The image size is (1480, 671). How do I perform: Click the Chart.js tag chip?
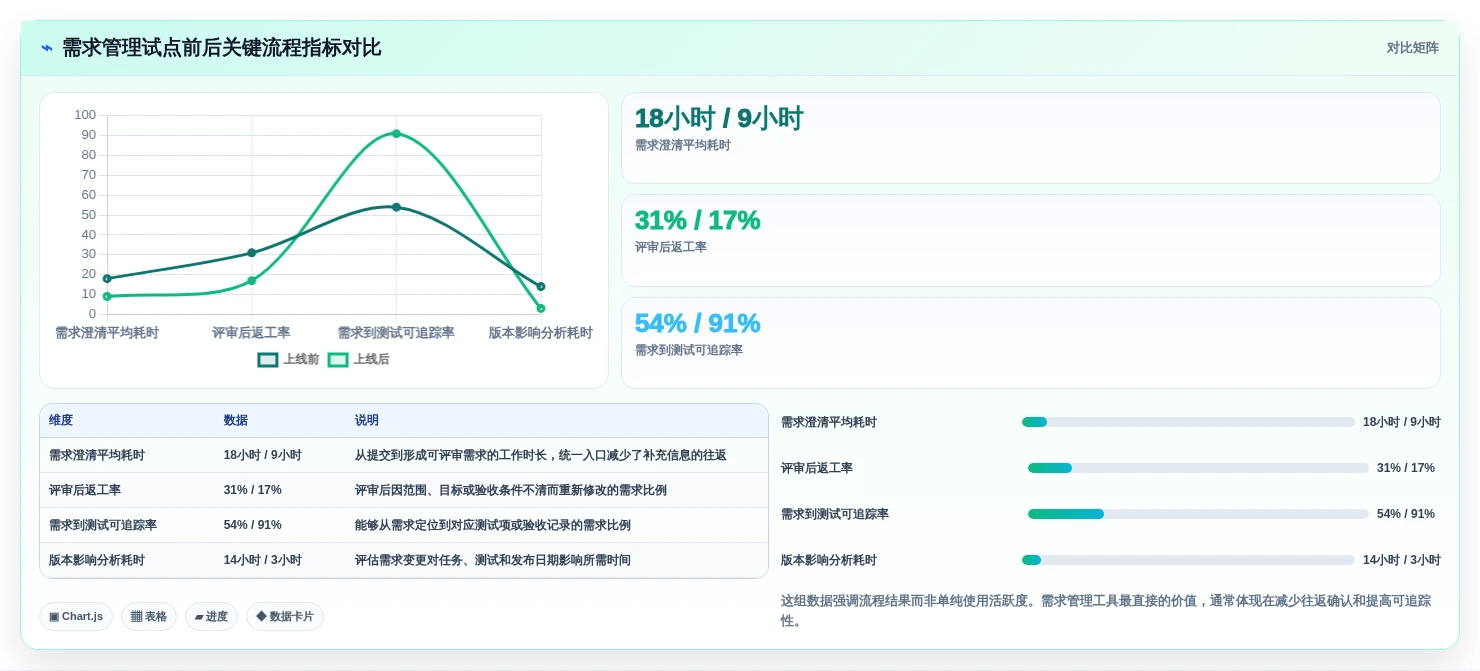[x=76, y=616]
